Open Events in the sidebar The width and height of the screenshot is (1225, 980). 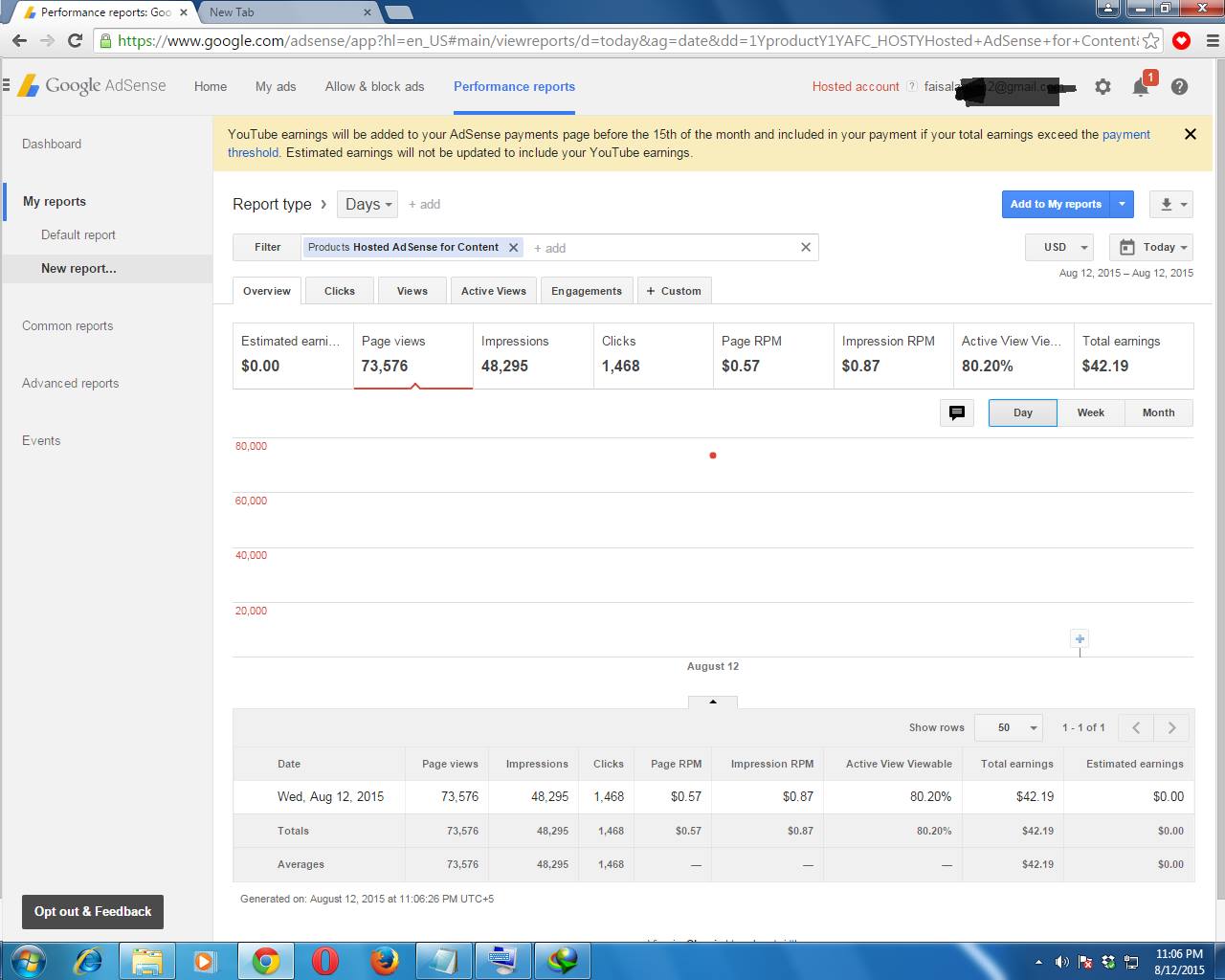click(41, 440)
